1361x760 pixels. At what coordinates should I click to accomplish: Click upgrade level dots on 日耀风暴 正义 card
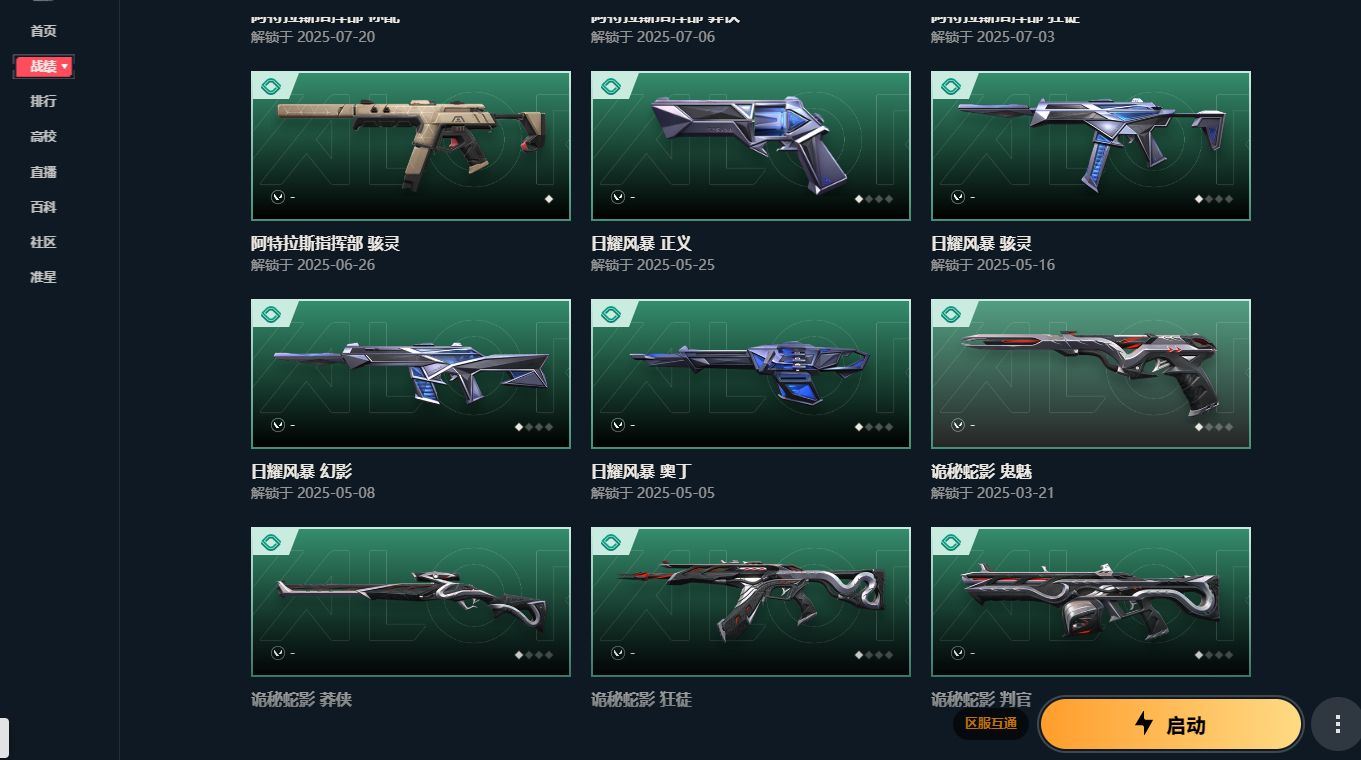874,199
